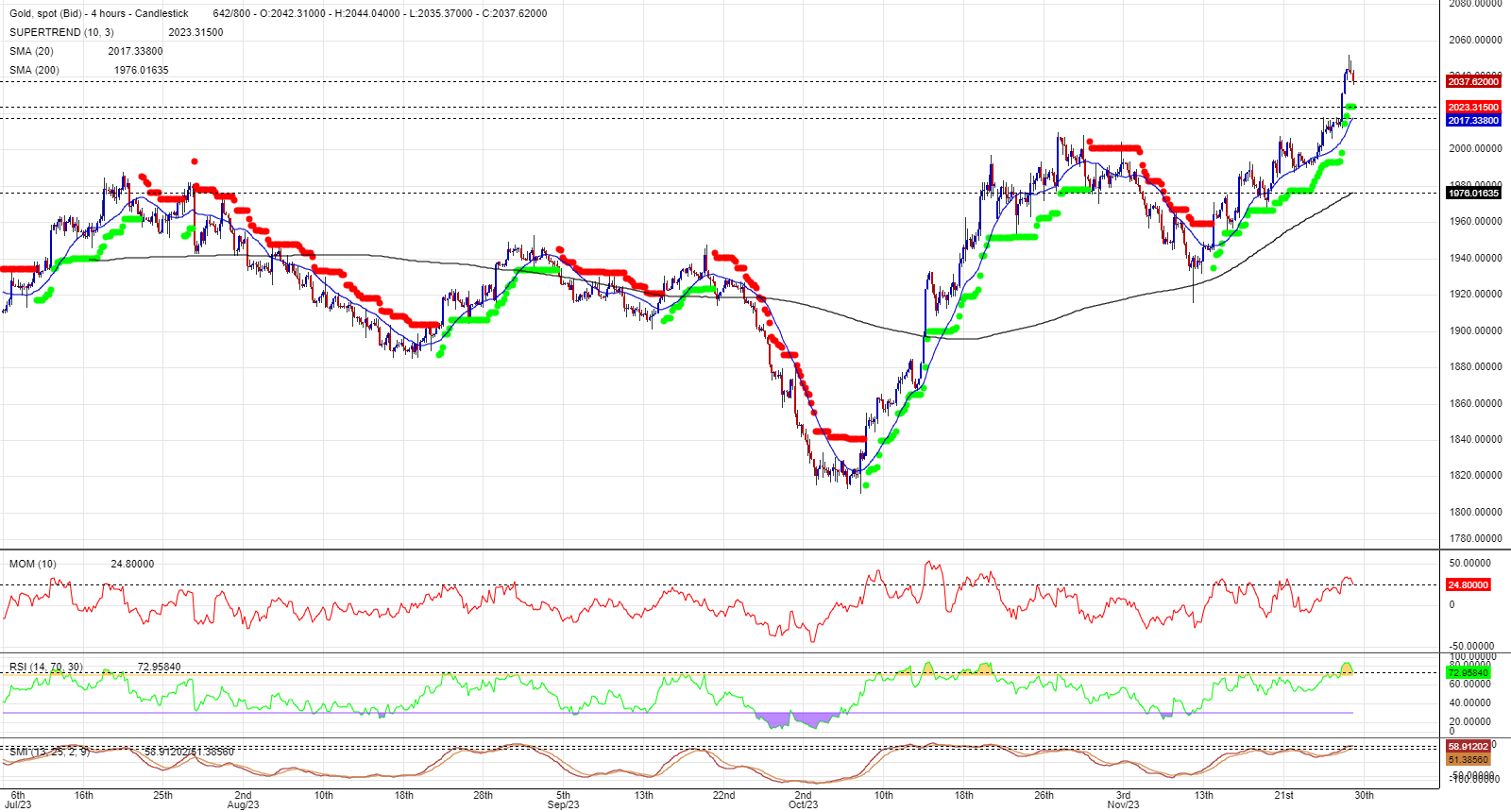Viewport: 1511px width, 812px height.
Task: Click the red 2023.31500 Supertrend price tag
Action: click(1473, 108)
